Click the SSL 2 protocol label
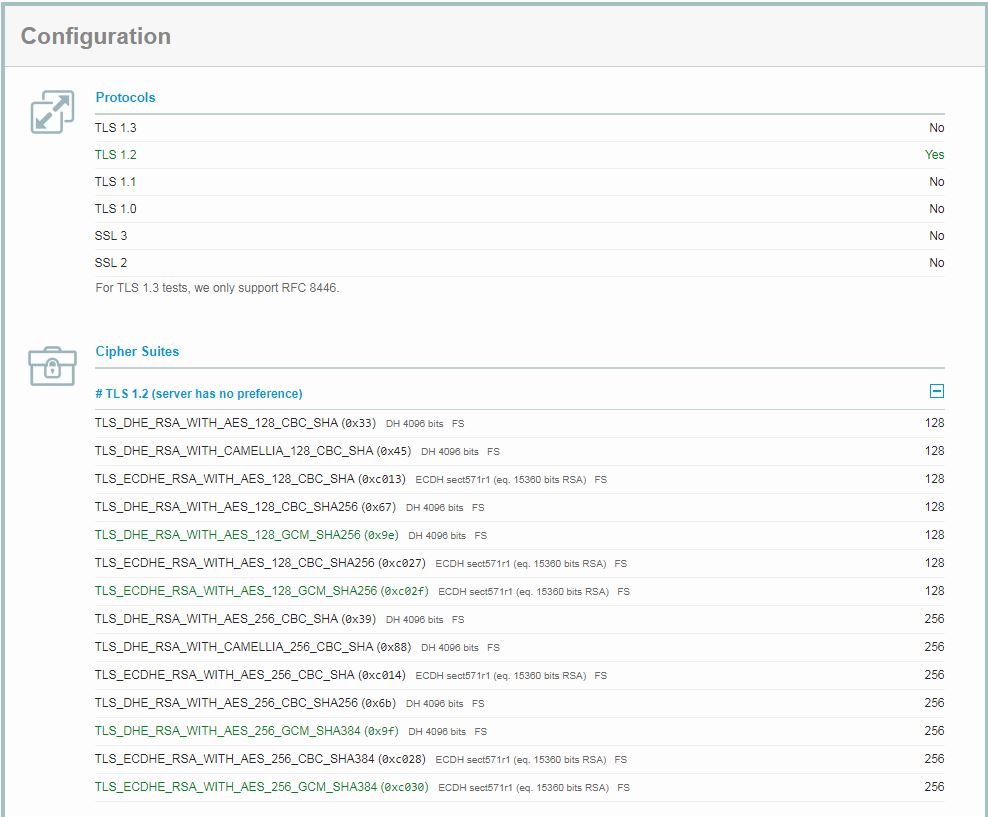 coord(111,263)
